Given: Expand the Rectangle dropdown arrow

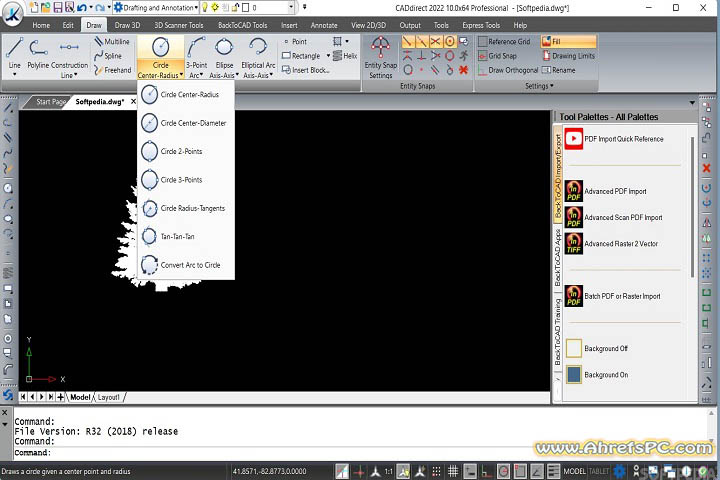Looking at the screenshot, I should pos(328,56).
